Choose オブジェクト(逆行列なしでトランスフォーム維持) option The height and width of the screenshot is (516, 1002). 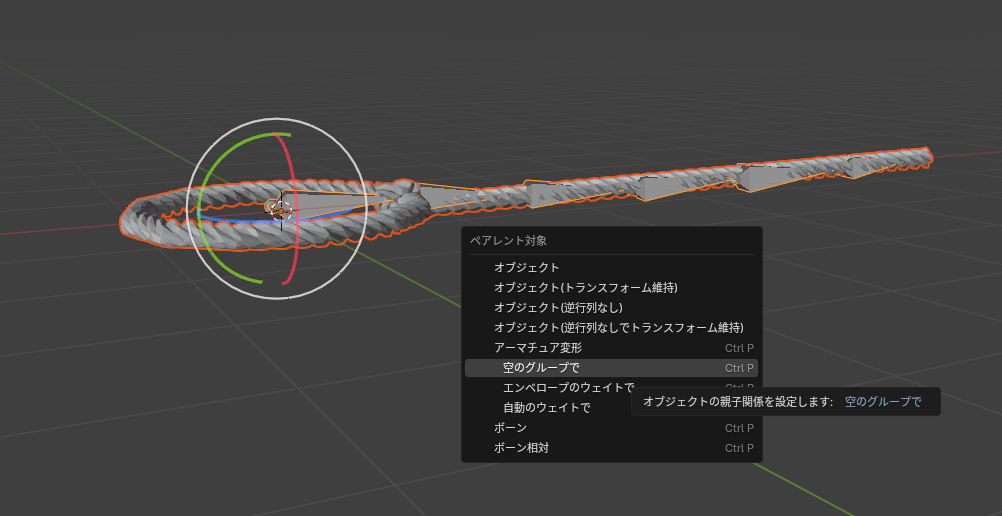tap(618, 327)
